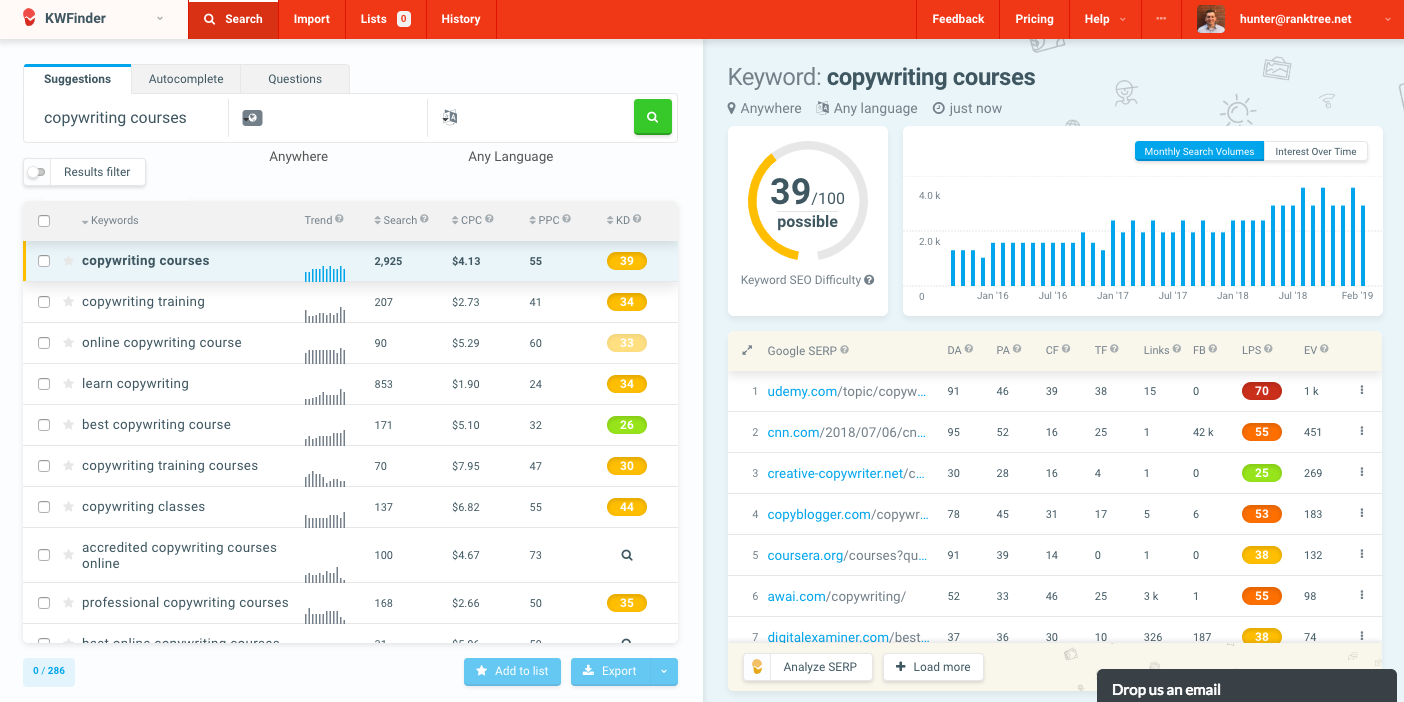This screenshot has width=1404, height=702.
Task: Expand the Google SERP table fullscreen
Action: (746, 351)
